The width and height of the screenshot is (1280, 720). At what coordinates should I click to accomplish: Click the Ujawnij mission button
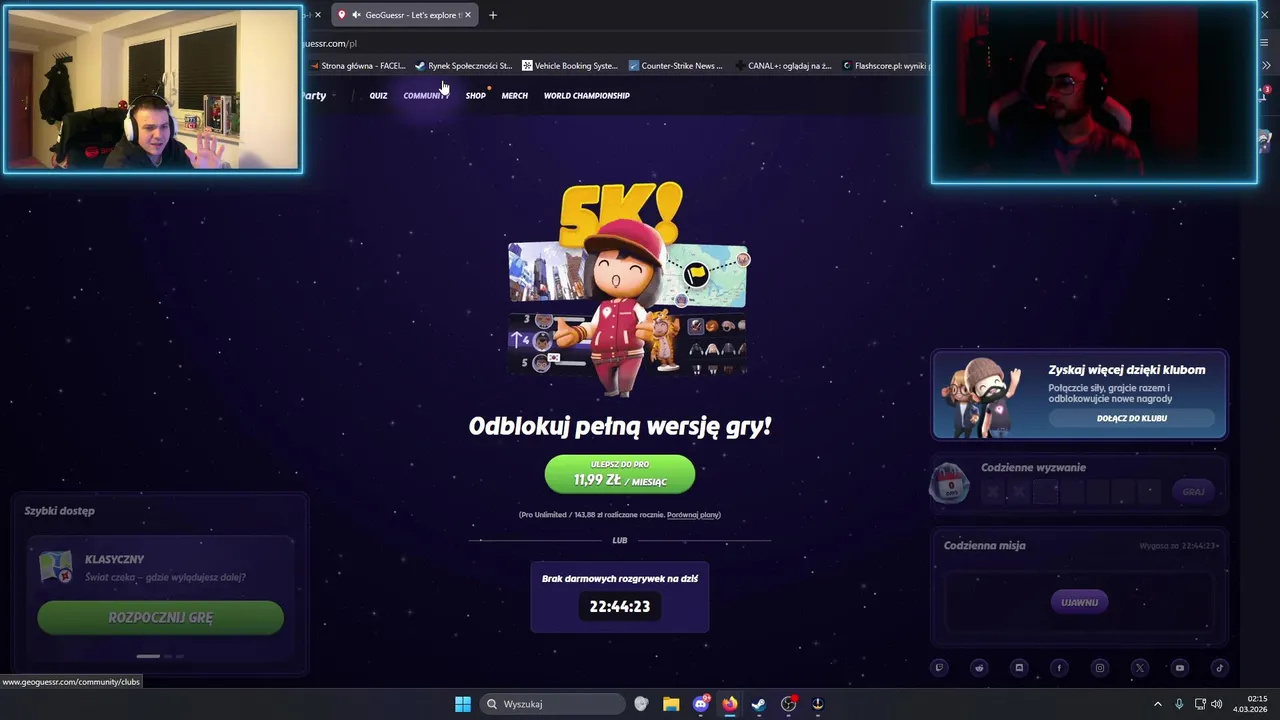[x=1079, y=602]
